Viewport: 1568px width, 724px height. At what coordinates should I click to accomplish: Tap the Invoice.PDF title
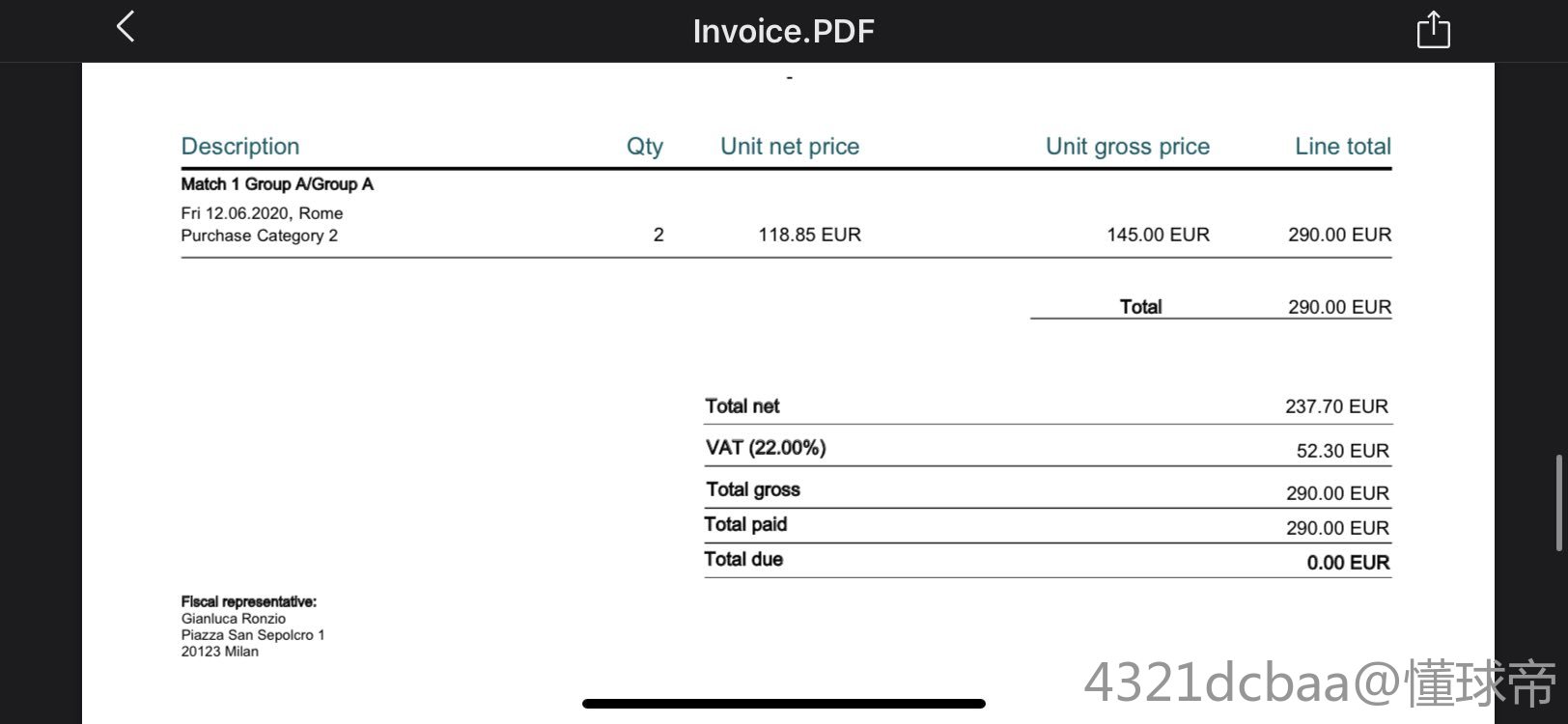(x=783, y=31)
